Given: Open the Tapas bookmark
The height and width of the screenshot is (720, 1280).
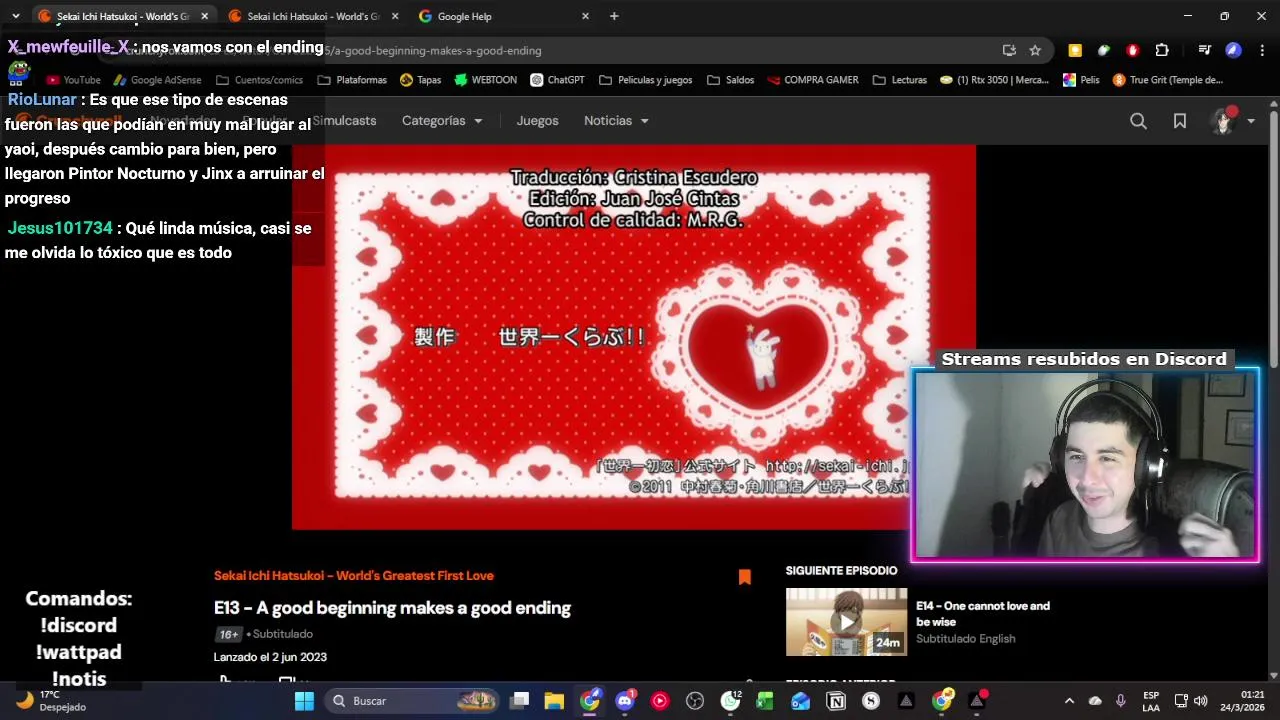Looking at the screenshot, I should [x=420, y=80].
